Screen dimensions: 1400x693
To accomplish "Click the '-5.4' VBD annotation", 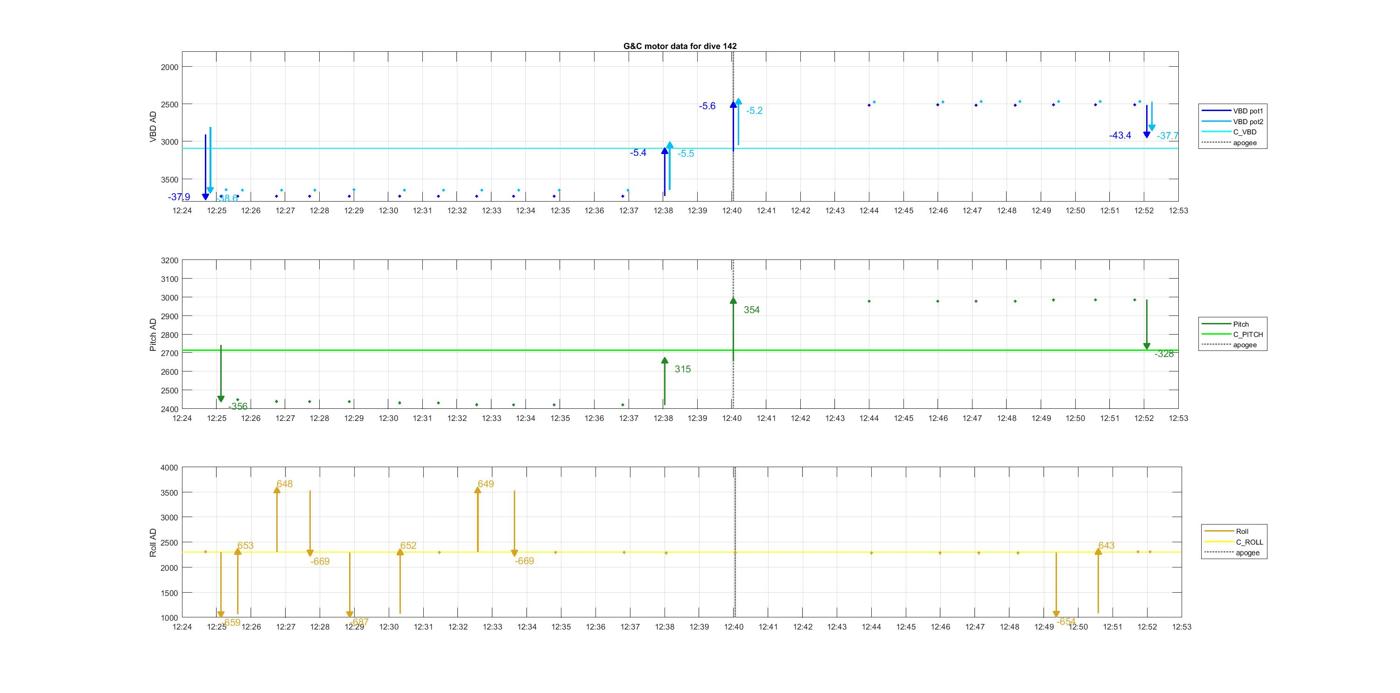I will point(638,153).
